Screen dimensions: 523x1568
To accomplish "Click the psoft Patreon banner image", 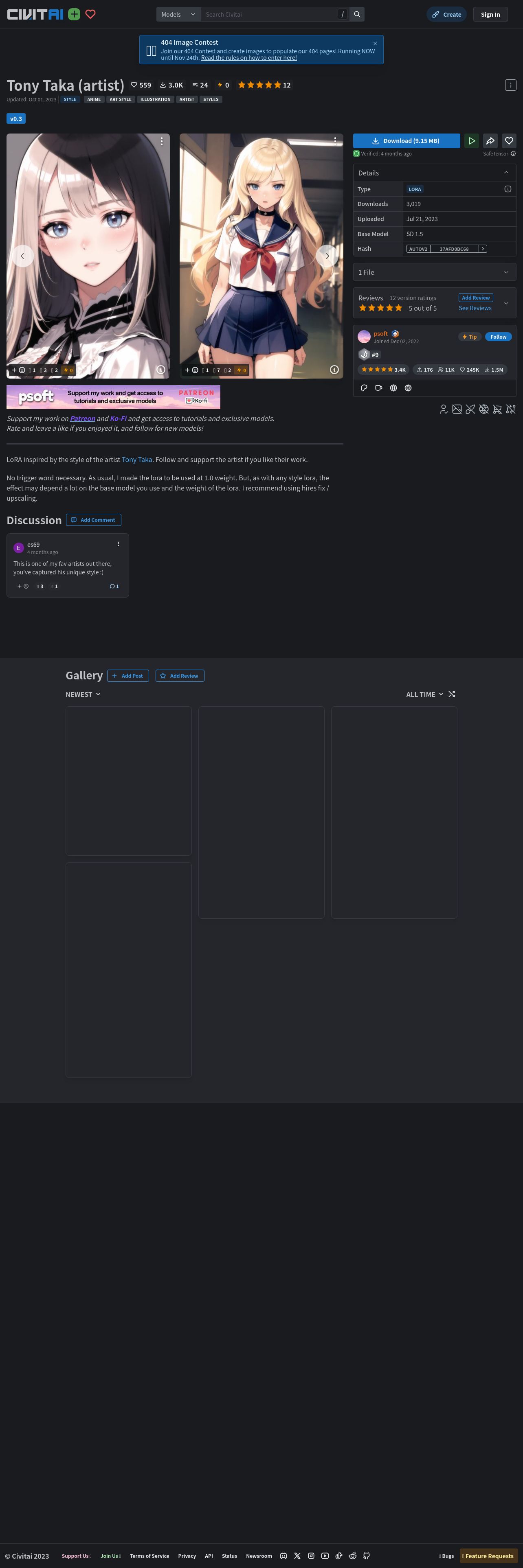I will 113,397.
